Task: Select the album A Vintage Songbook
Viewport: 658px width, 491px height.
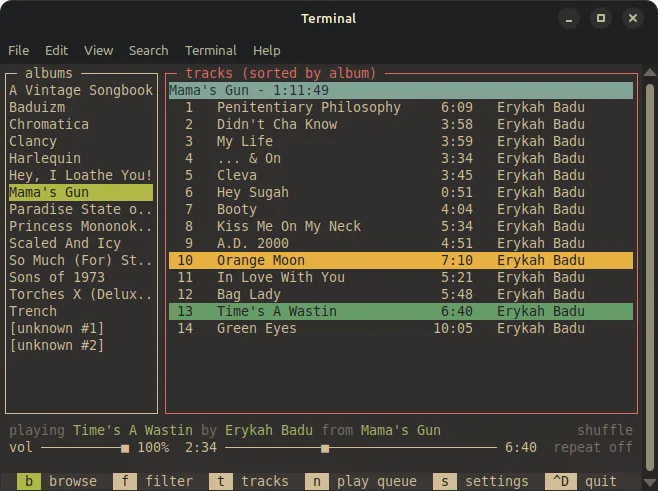Action: click(81, 90)
